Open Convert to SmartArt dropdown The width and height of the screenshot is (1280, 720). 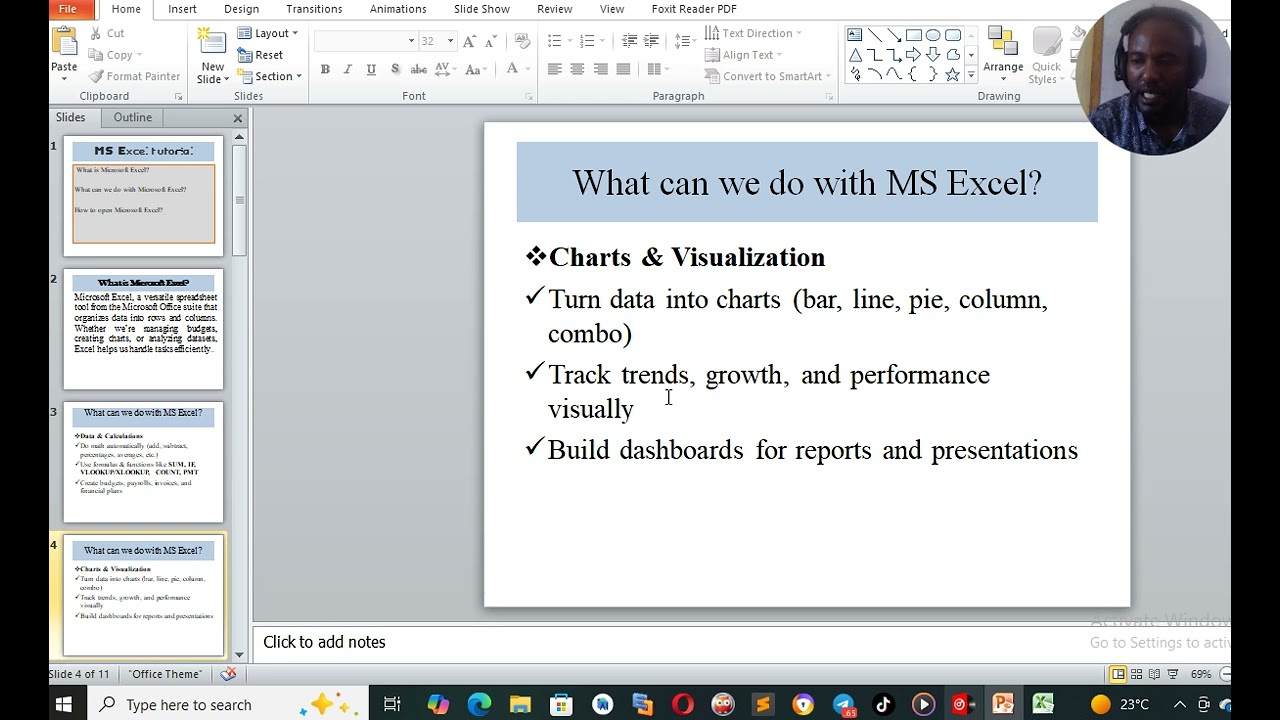pos(768,76)
